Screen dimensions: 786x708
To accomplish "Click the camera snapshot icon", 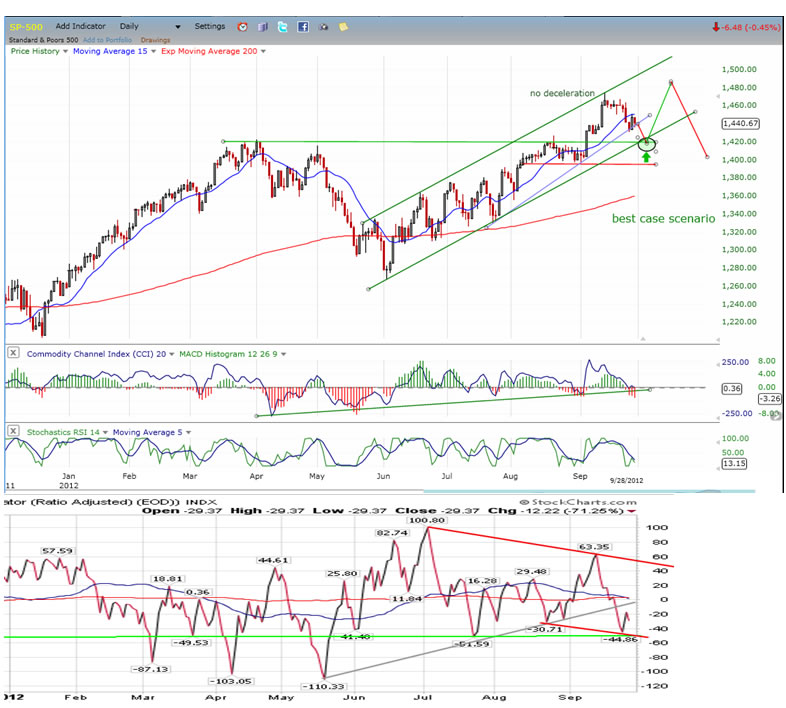I will pos(320,25).
